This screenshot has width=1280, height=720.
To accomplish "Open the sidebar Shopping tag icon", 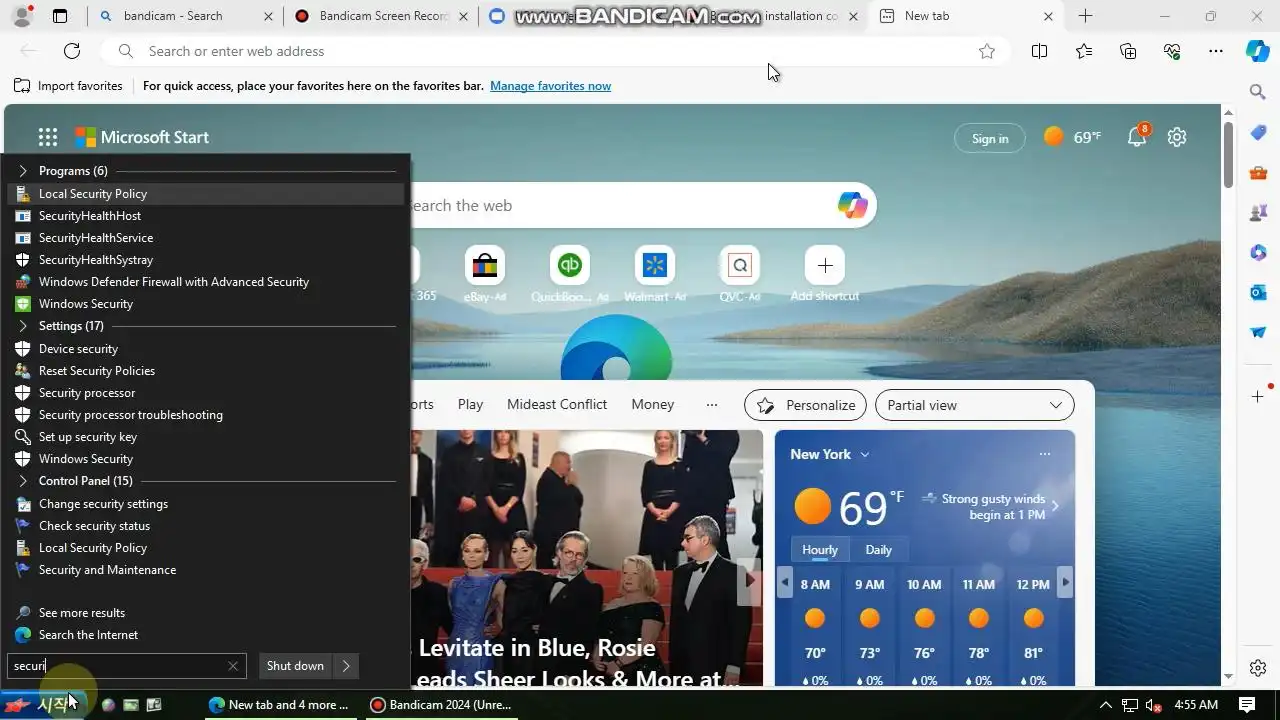I will coord(1258,133).
